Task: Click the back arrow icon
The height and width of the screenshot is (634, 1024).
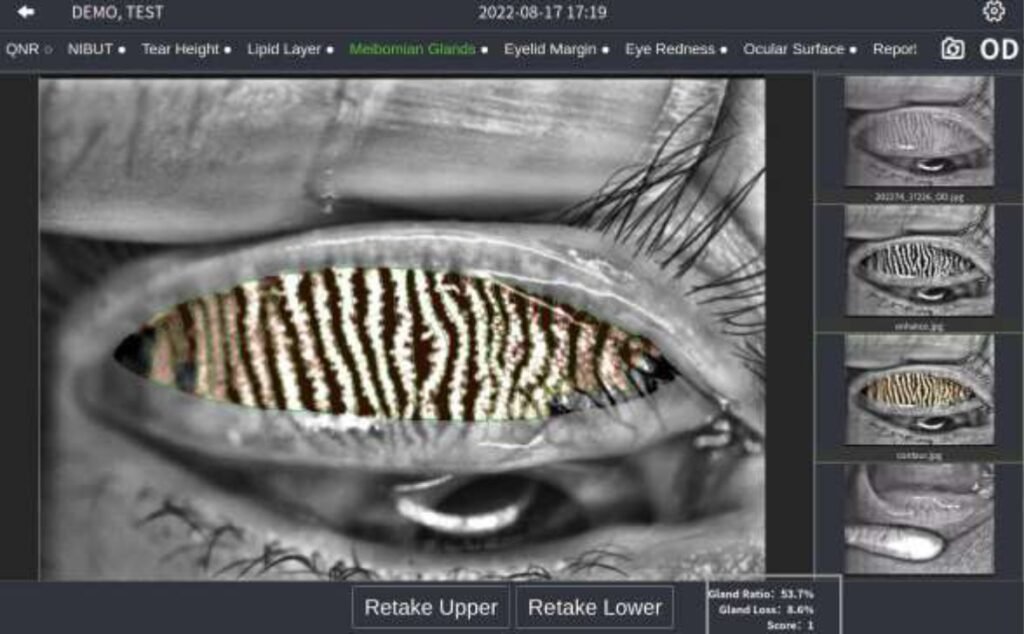Action: point(26,13)
